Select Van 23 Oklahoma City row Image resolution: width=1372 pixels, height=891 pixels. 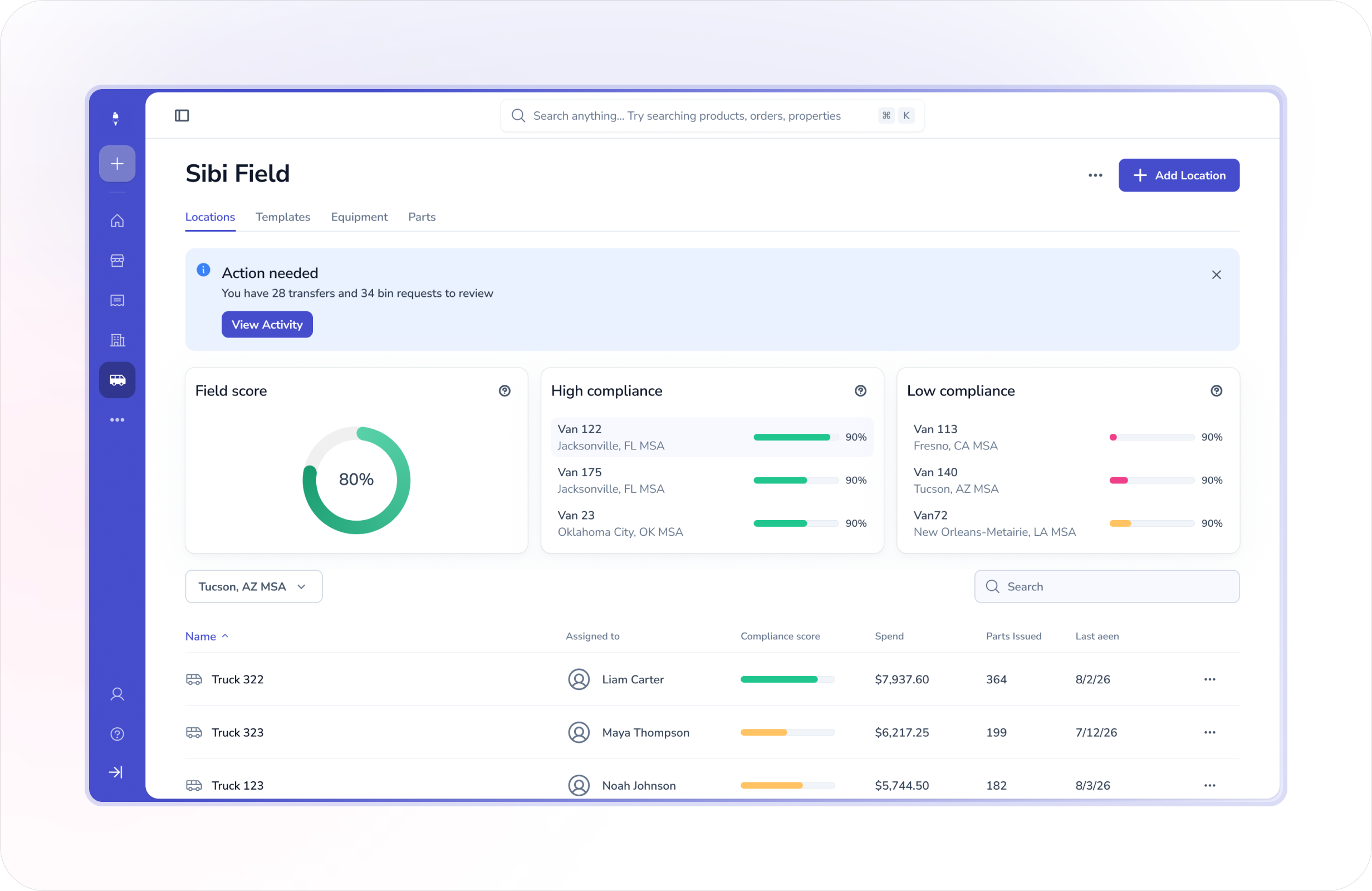tap(712, 523)
